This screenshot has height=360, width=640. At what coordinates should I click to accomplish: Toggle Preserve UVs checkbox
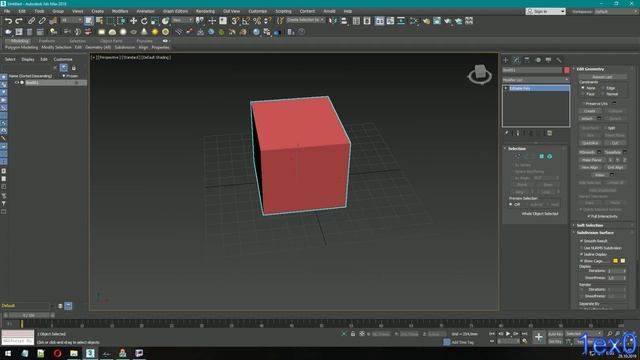[x=583, y=104]
